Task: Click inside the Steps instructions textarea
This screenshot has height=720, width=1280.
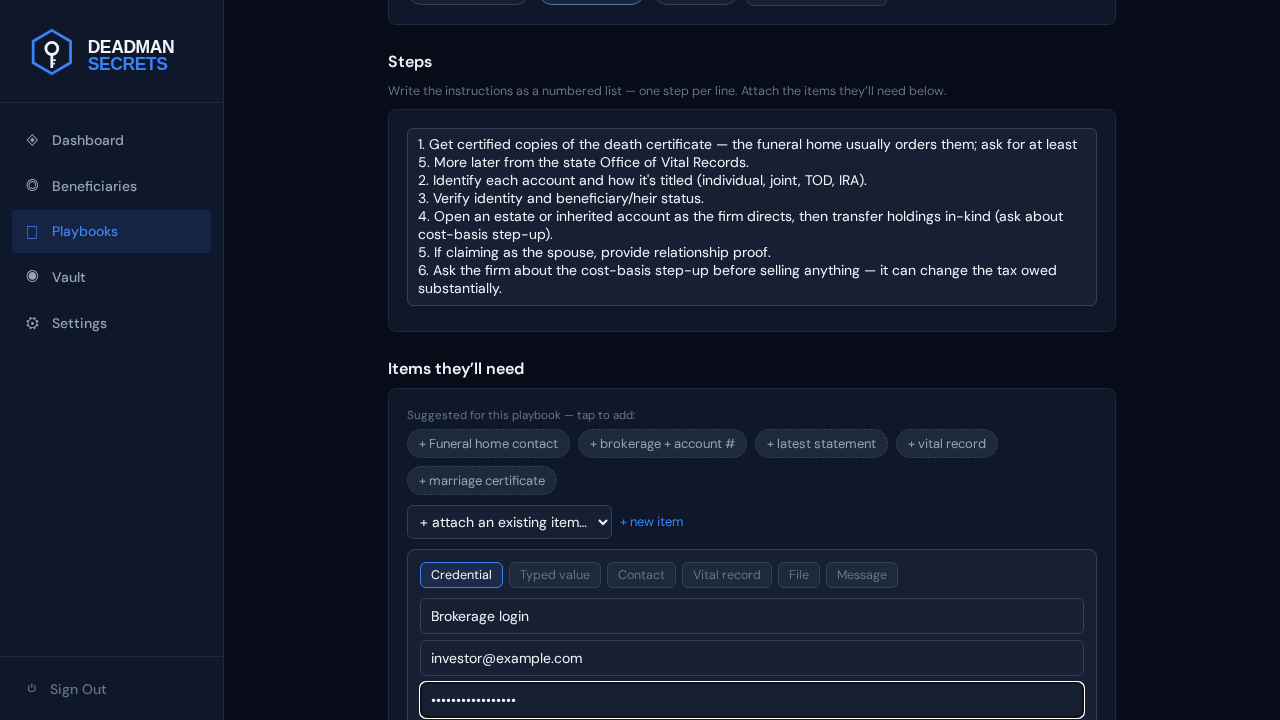Action: click(x=752, y=217)
